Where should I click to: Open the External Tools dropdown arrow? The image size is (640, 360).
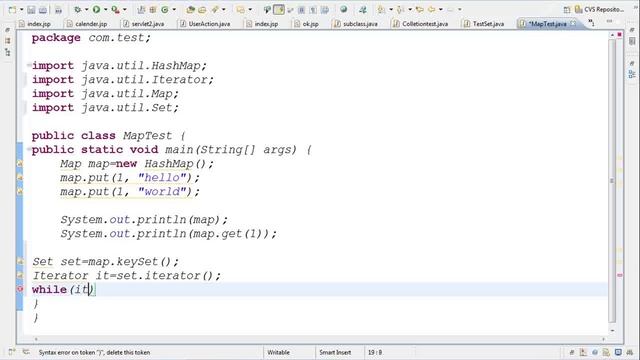point(124,9)
